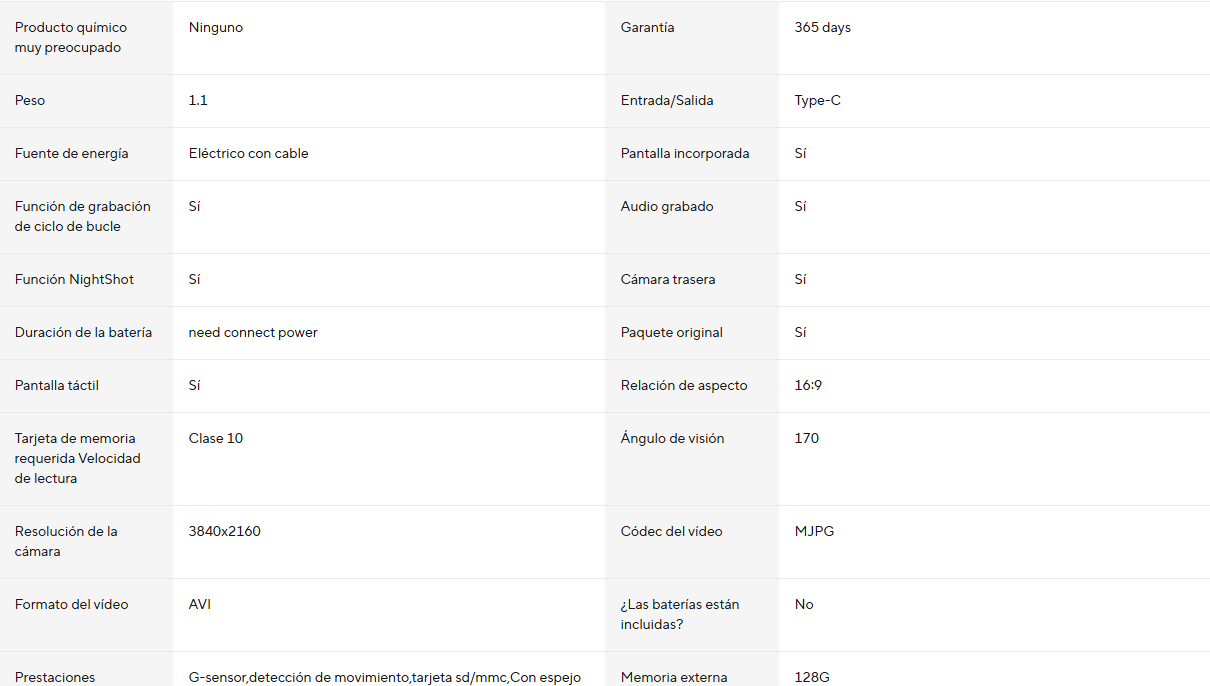Image resolution: width=1210 pixels, height=686 pixels.
Task: Click the "Paquete original" label
Action: coord(671,333)
